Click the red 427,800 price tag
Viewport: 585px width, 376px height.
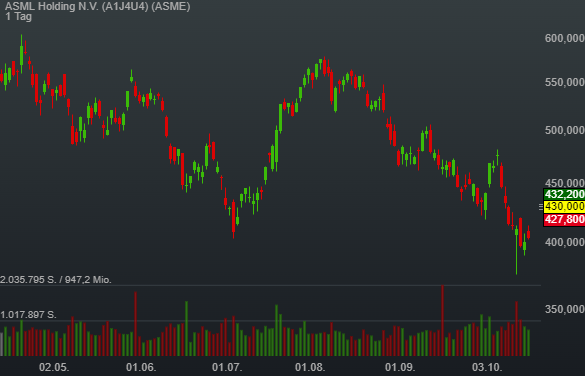tap(564, 219)
